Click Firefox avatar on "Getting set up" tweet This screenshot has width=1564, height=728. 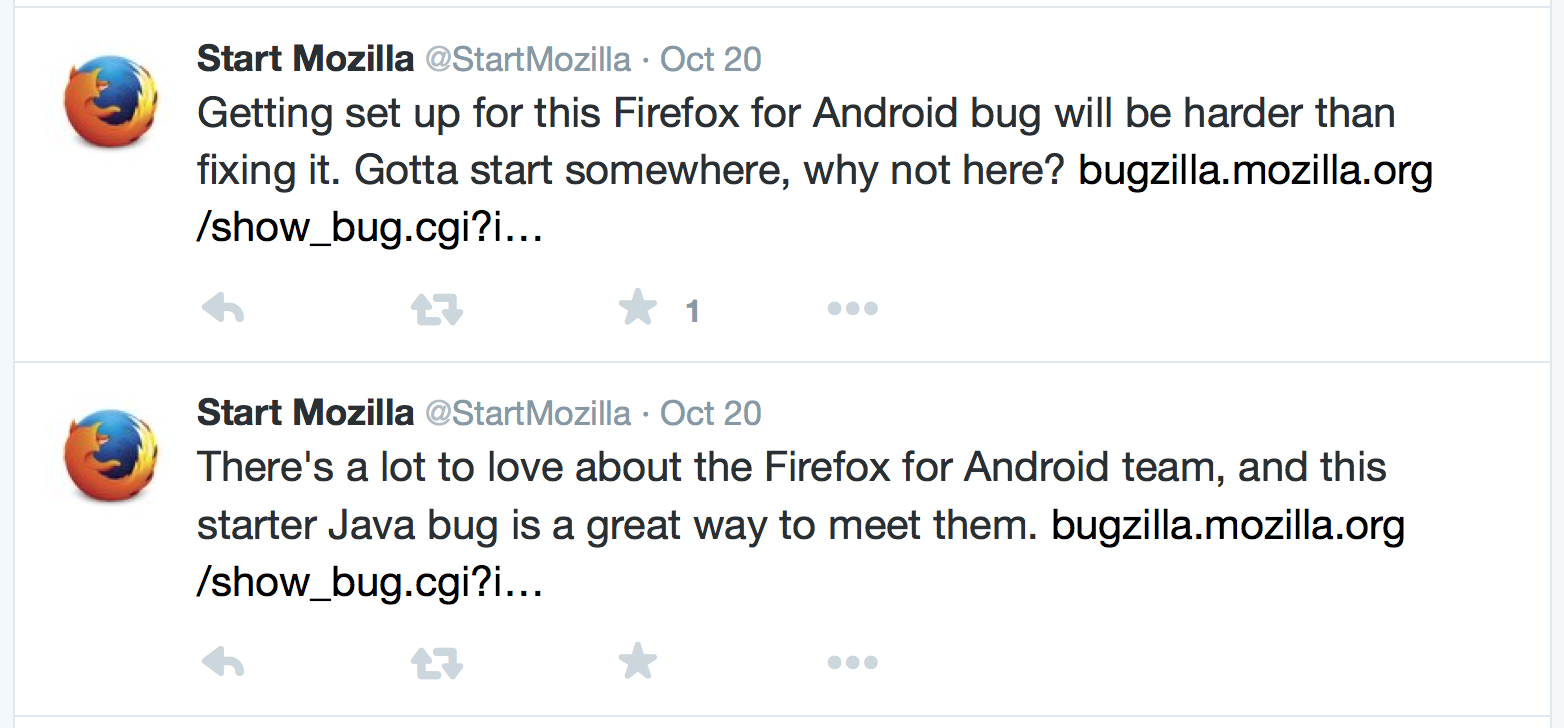(x=110, y=102)
